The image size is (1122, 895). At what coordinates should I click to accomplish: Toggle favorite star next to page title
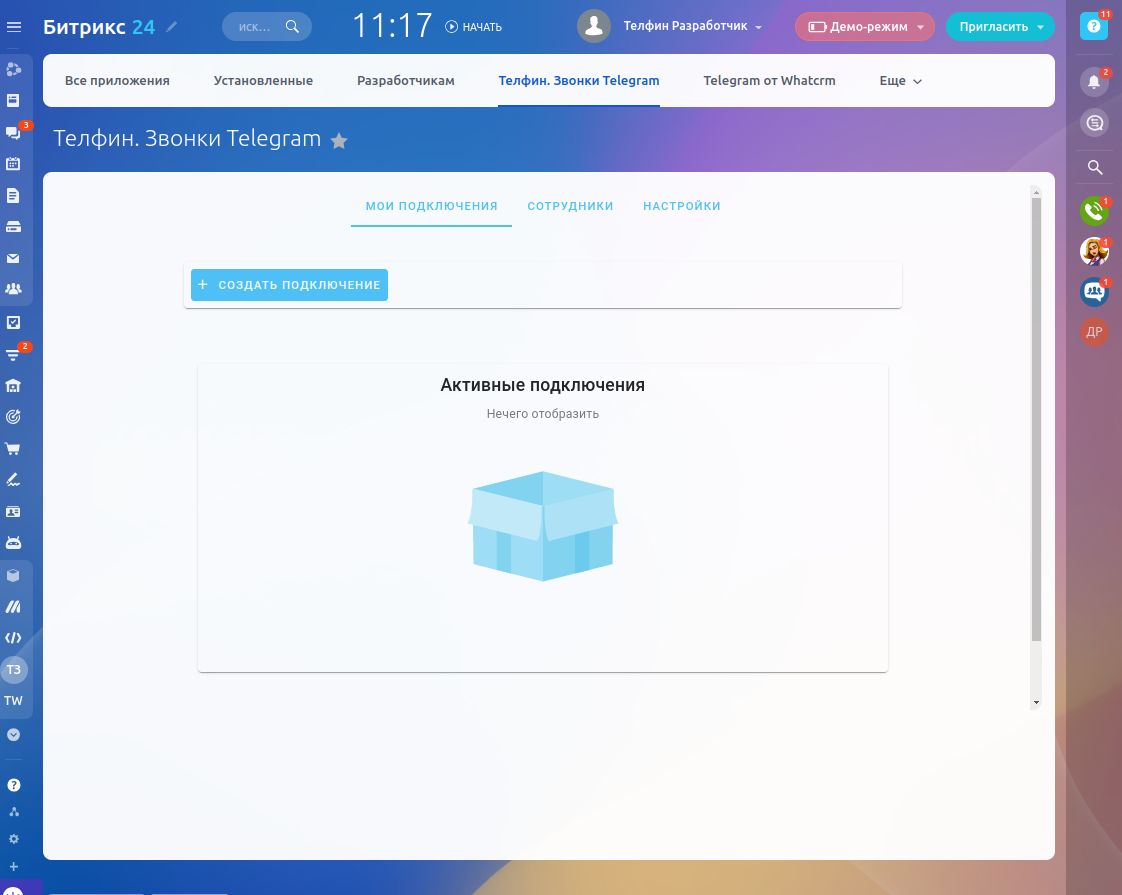pyautogui.click(x=339, y=141)
